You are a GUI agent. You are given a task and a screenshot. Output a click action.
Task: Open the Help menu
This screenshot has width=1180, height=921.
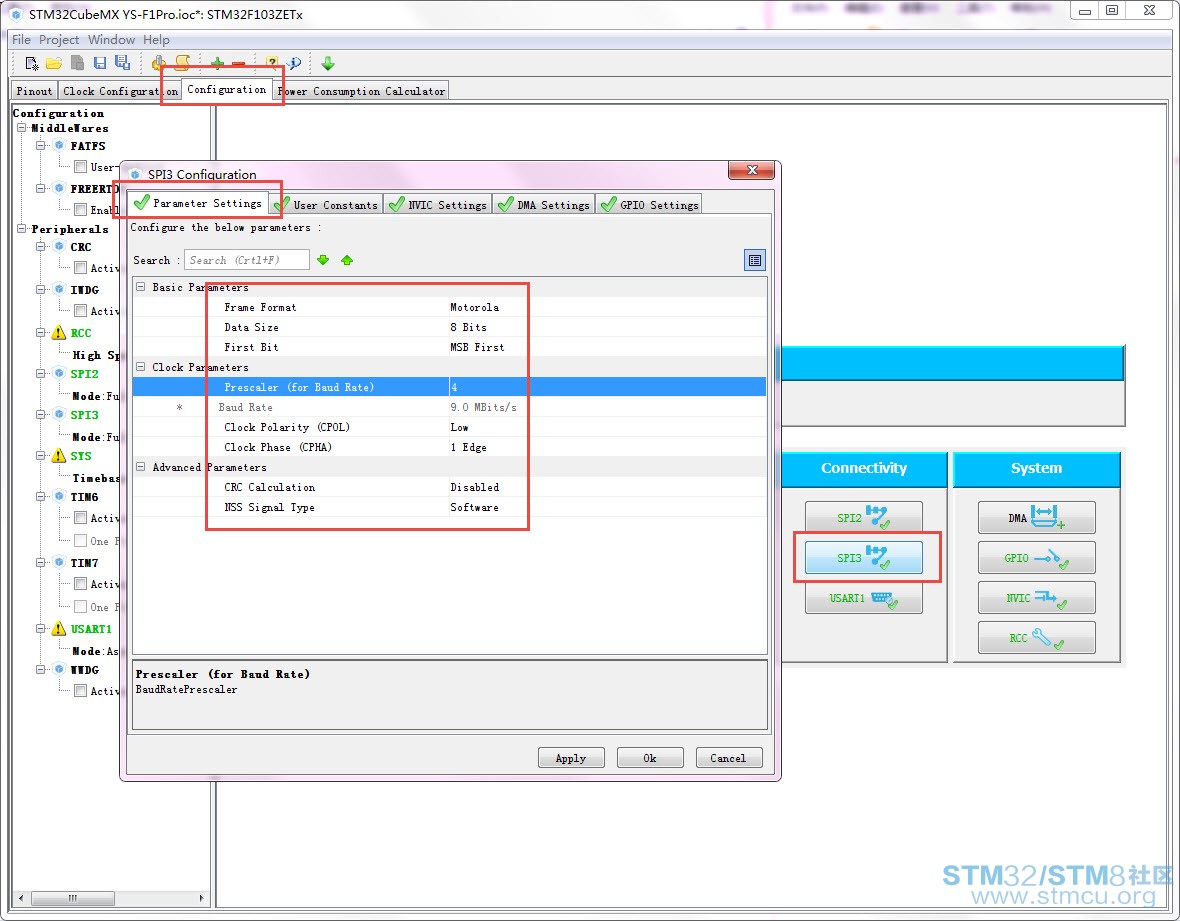[156, 39]
